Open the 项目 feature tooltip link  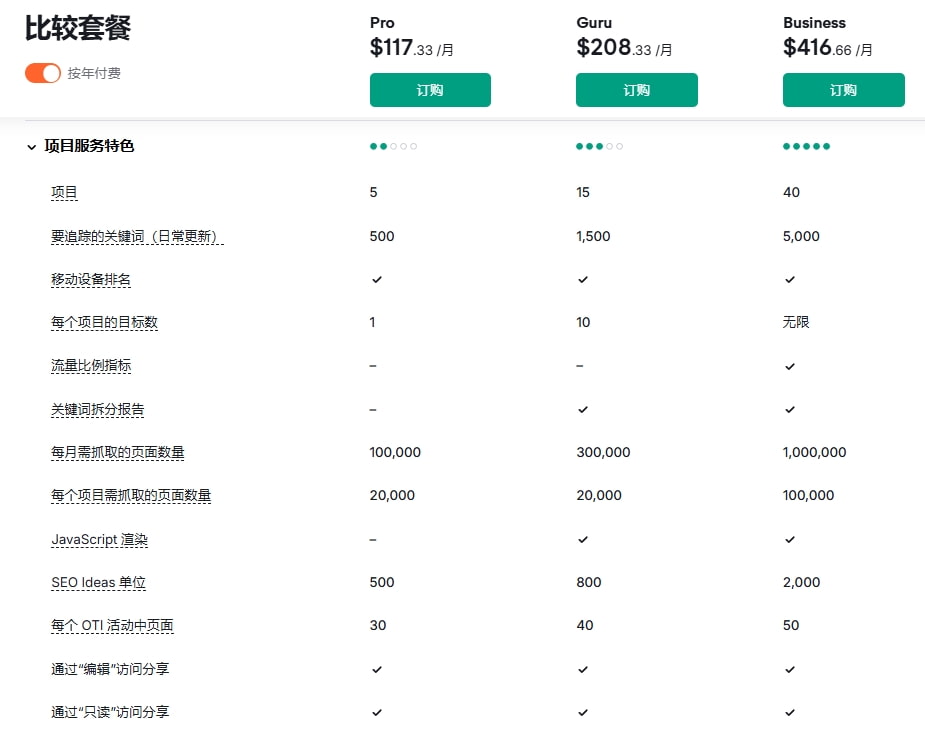(x=64, y=192)
